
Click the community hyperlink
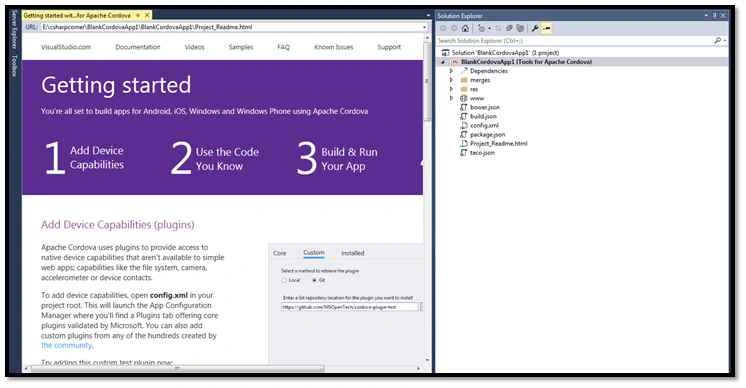(66, 346)
